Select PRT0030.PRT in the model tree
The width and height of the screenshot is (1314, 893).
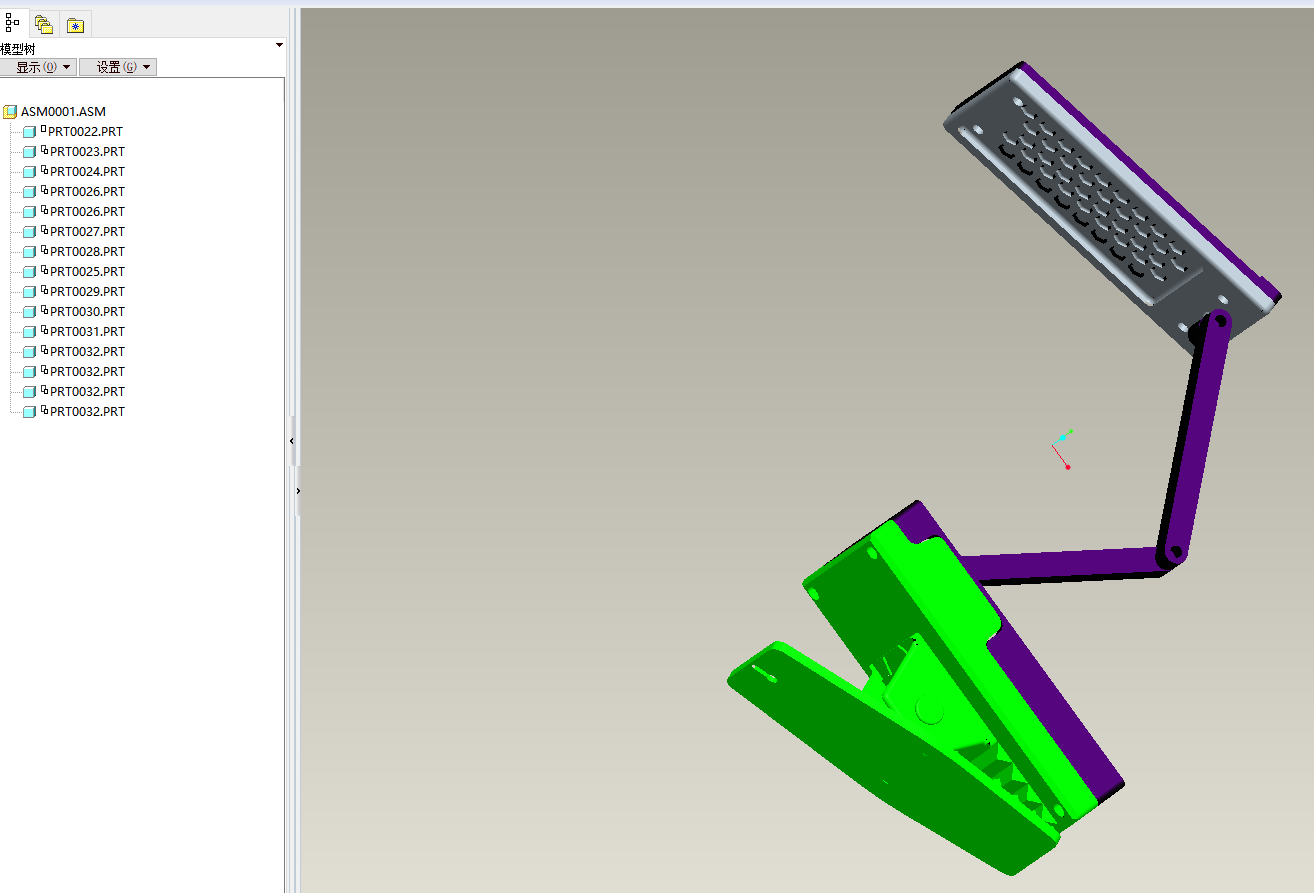87,312
